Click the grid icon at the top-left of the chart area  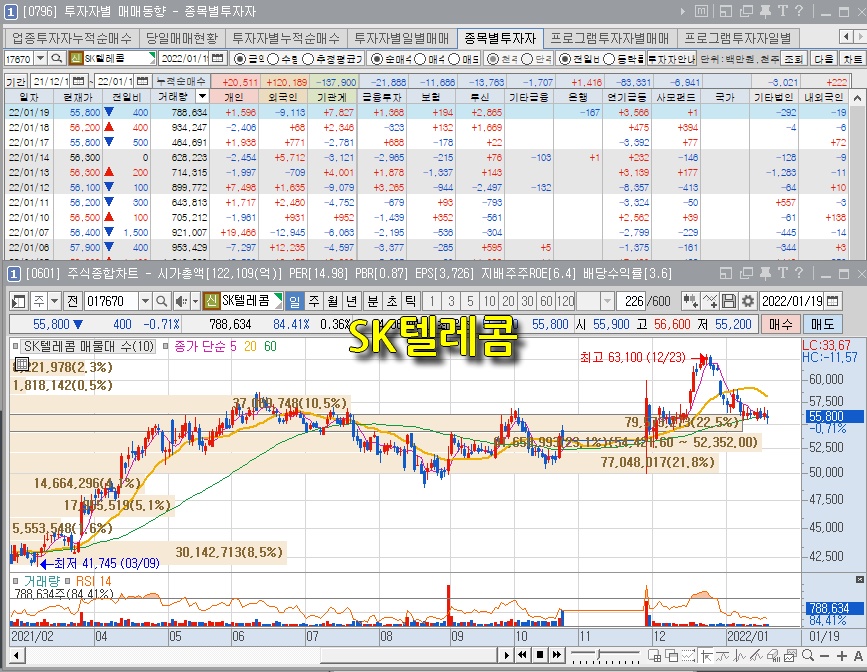coord(22,364)
